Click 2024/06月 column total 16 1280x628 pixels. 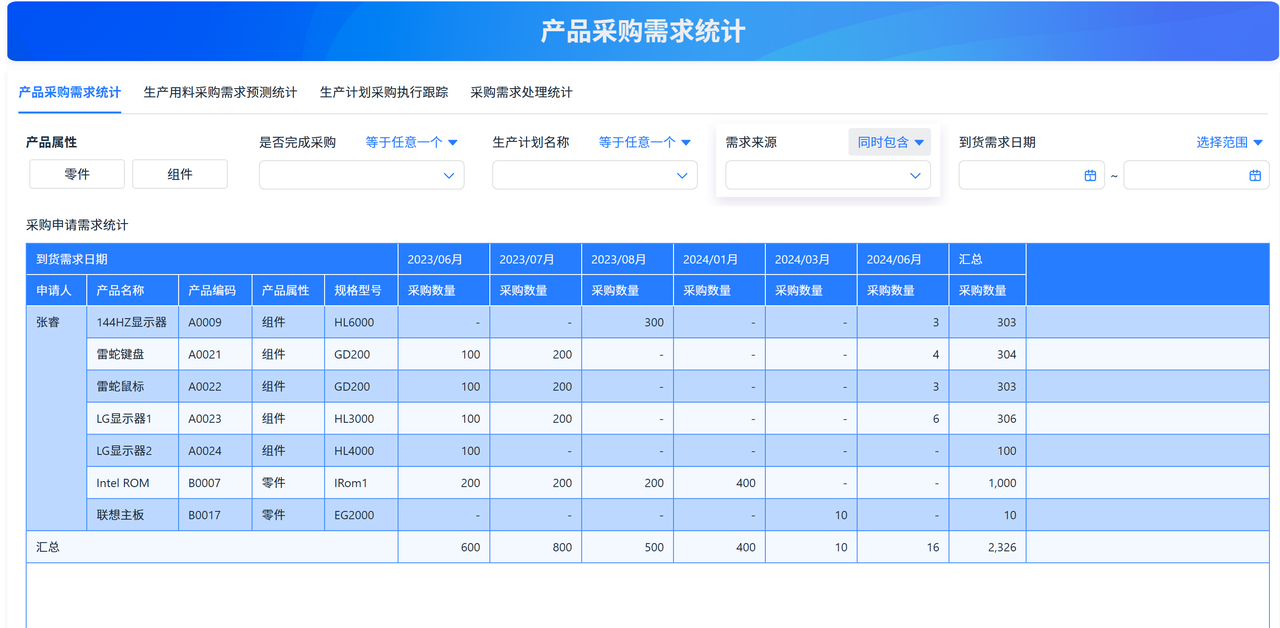904,547
